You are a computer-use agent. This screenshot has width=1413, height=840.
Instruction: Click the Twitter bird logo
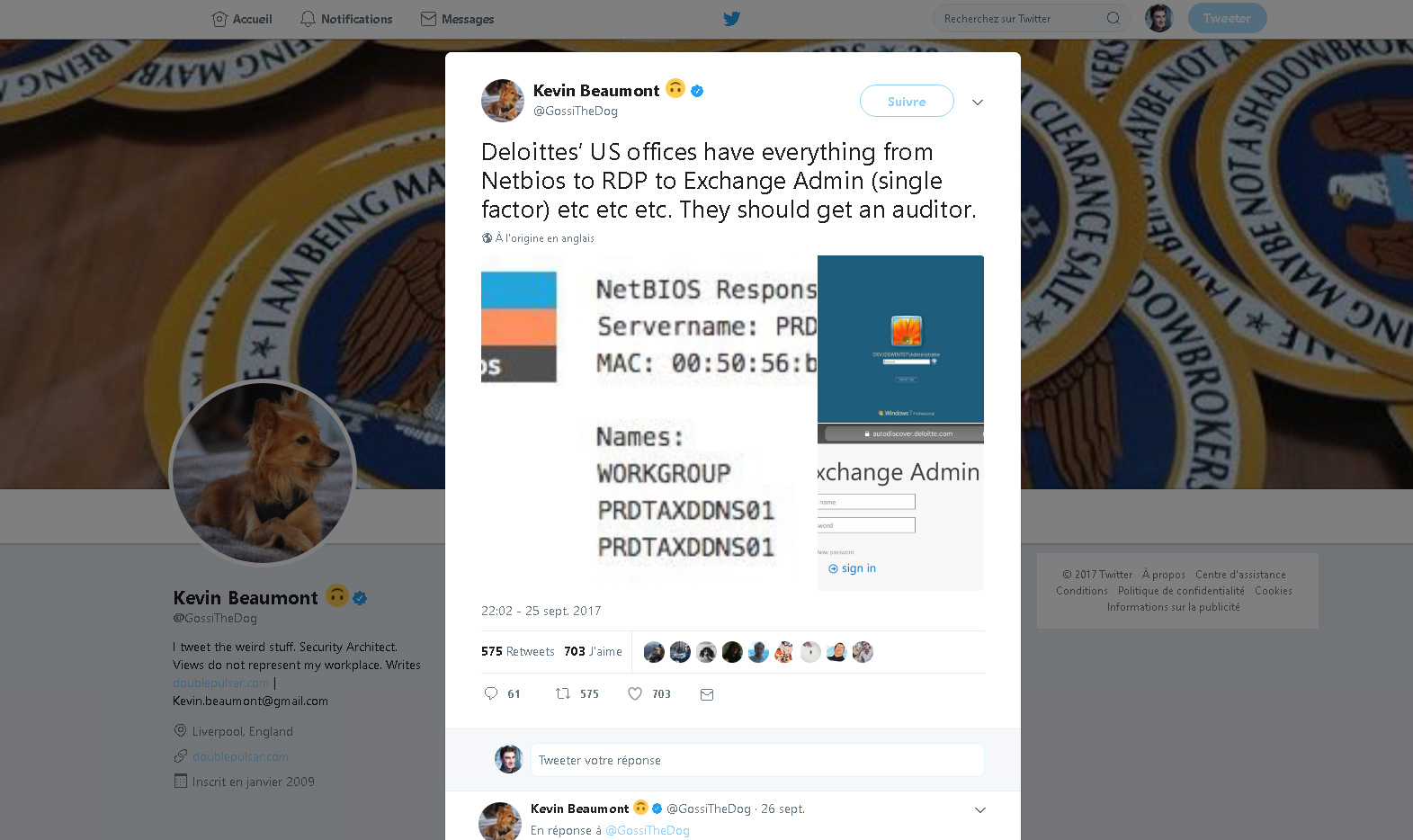tap(732, 19)
